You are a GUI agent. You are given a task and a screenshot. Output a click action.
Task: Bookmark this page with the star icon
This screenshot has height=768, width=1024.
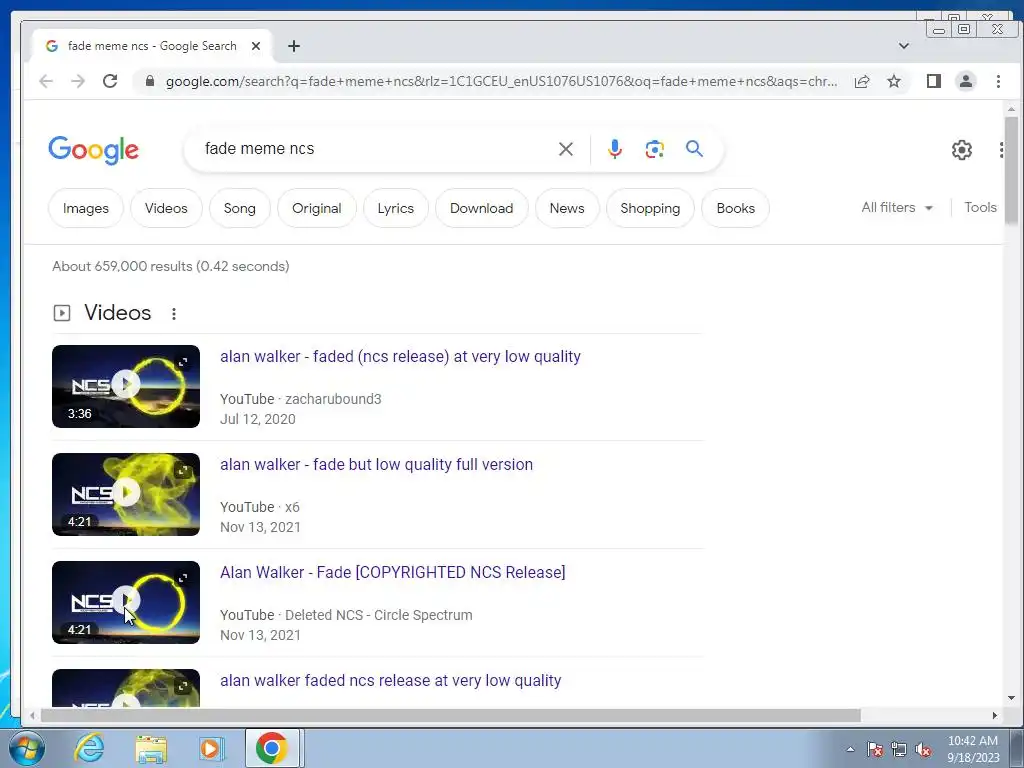[894, 81]
